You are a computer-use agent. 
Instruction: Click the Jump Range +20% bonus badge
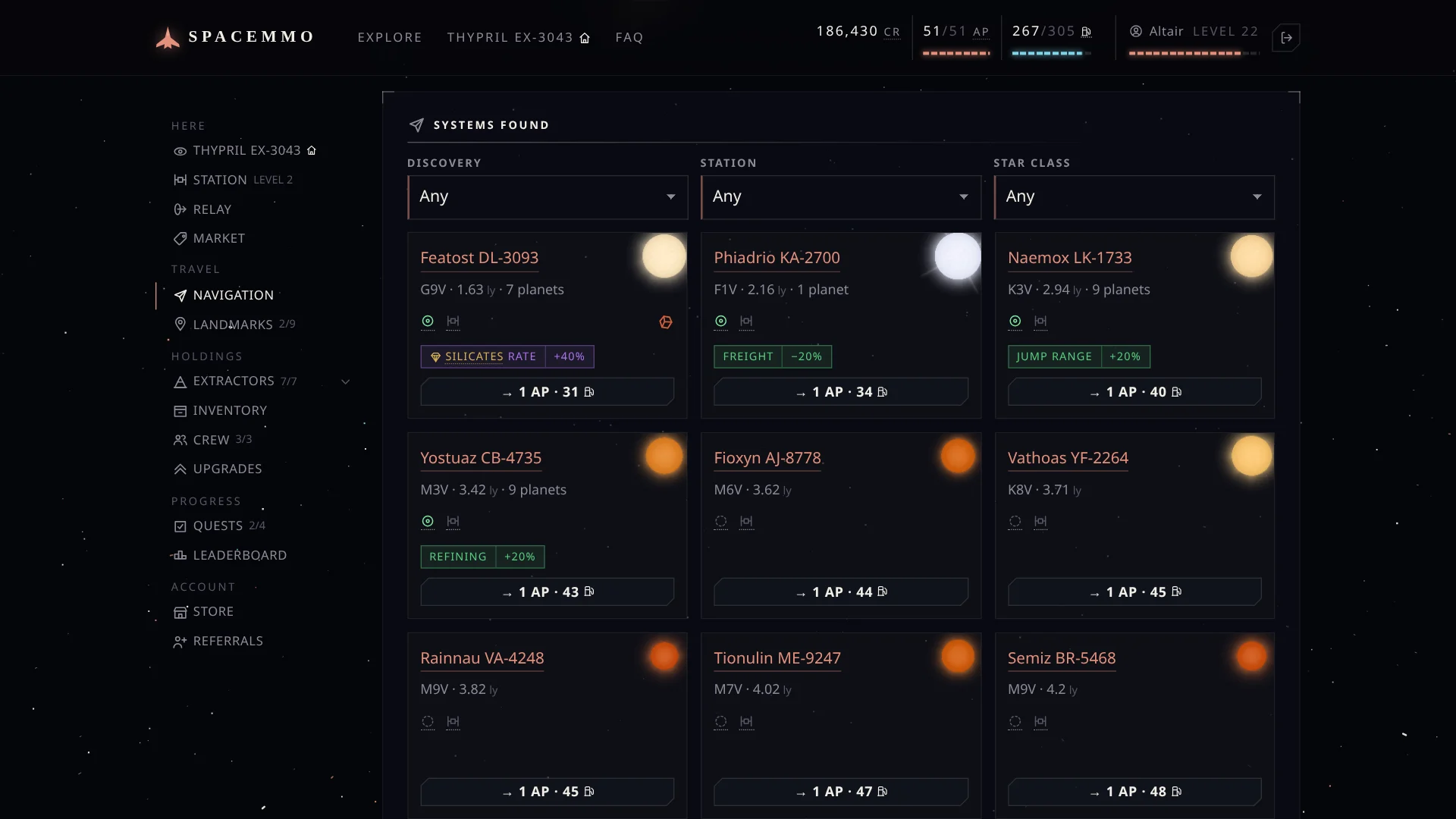pyautogui.click(x=1079, y=356)
